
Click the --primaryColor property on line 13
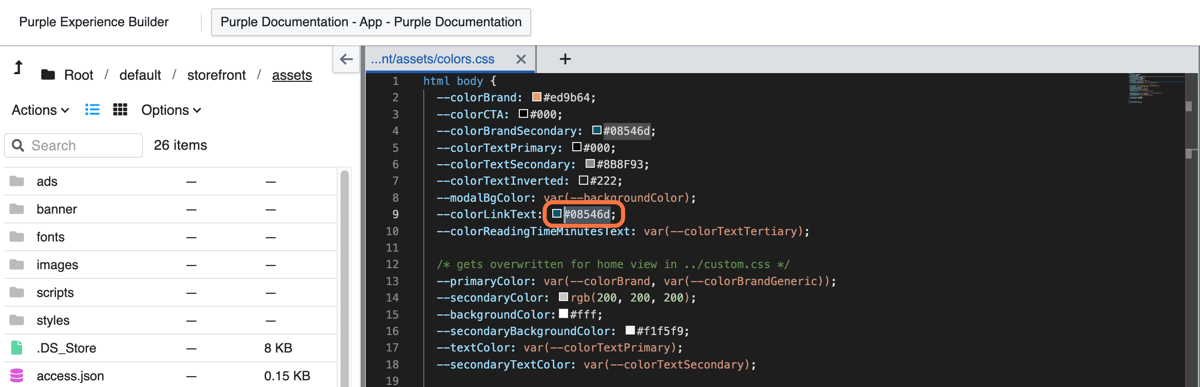pyautogui.click(x=486, y=281)
